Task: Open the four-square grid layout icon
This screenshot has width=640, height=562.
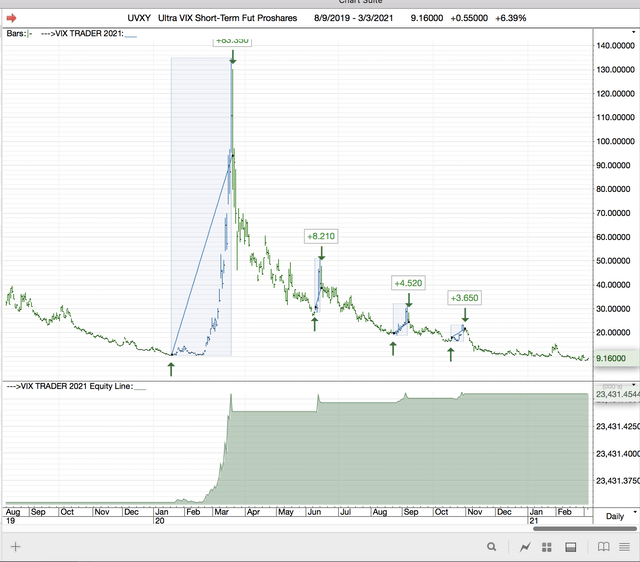Action: tap(547, 547)
